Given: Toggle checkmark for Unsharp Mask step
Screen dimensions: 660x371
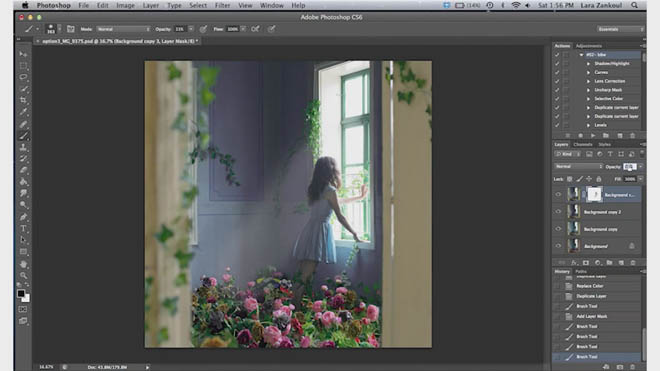Looking at the screenshot, I should click(557, 90).
